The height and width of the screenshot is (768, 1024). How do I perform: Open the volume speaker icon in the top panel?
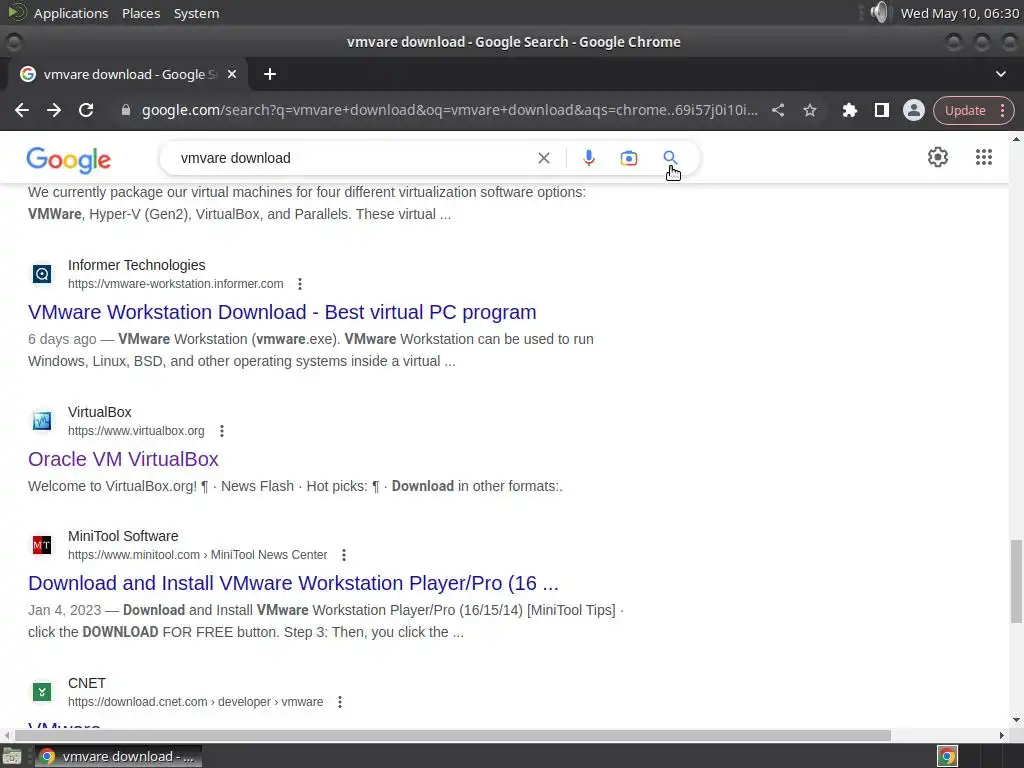[880, 12]
